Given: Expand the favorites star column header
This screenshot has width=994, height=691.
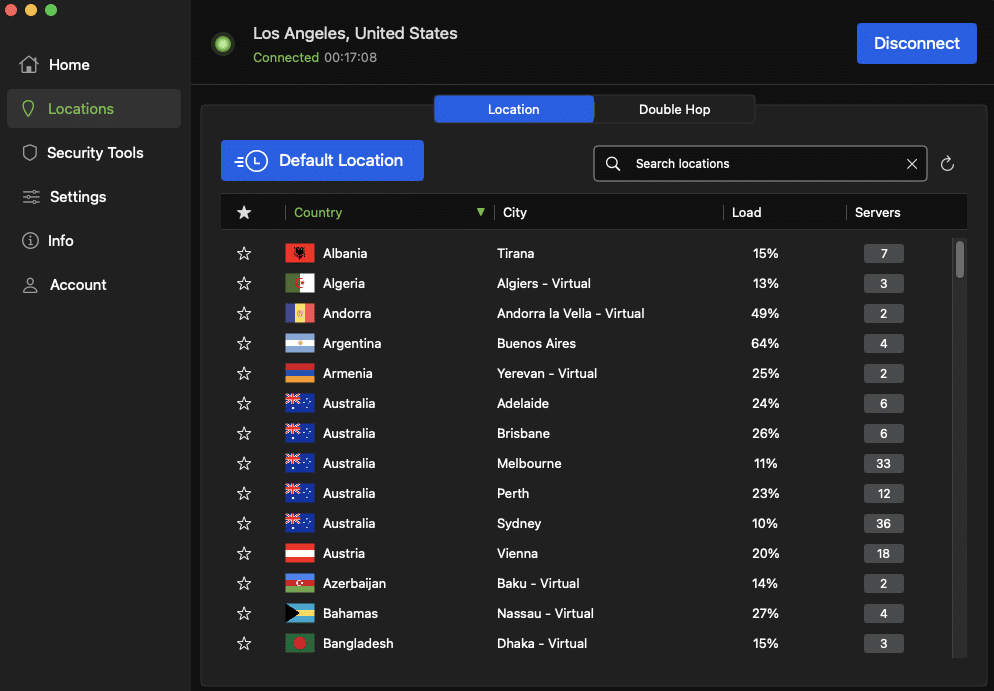Looking at the screenshot, I should 244,212.
